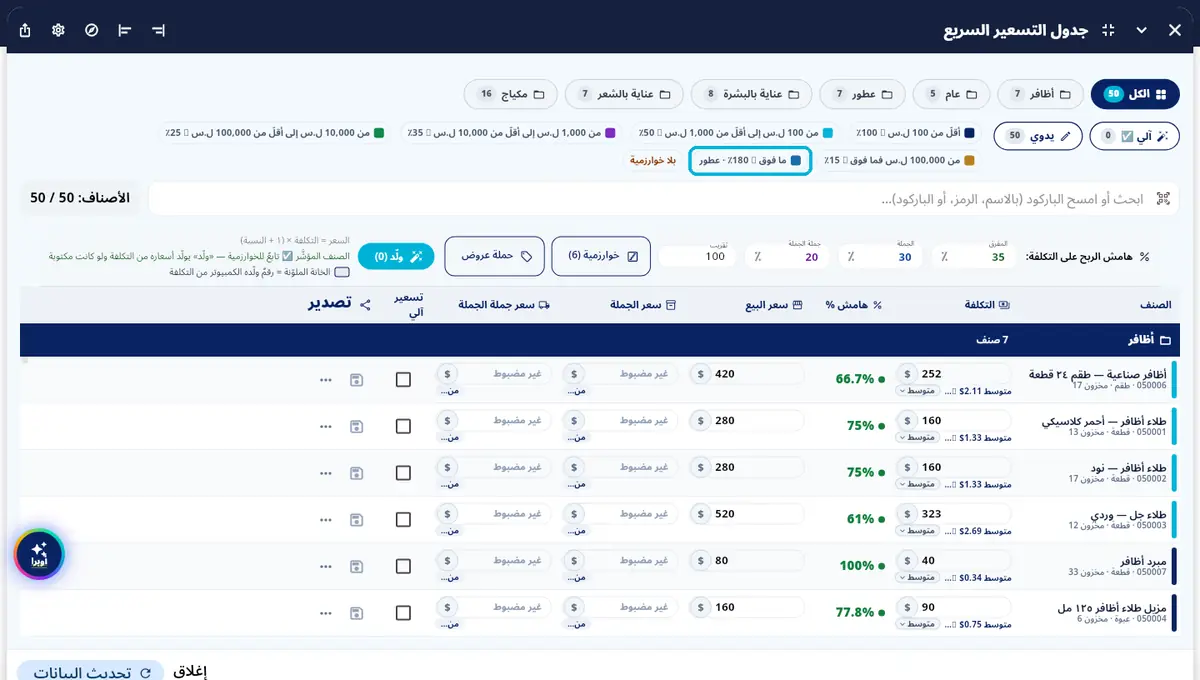The image size is (1200, 680).
Task: Select the يدوي manual pricing filter
Action: point(1038,136)
